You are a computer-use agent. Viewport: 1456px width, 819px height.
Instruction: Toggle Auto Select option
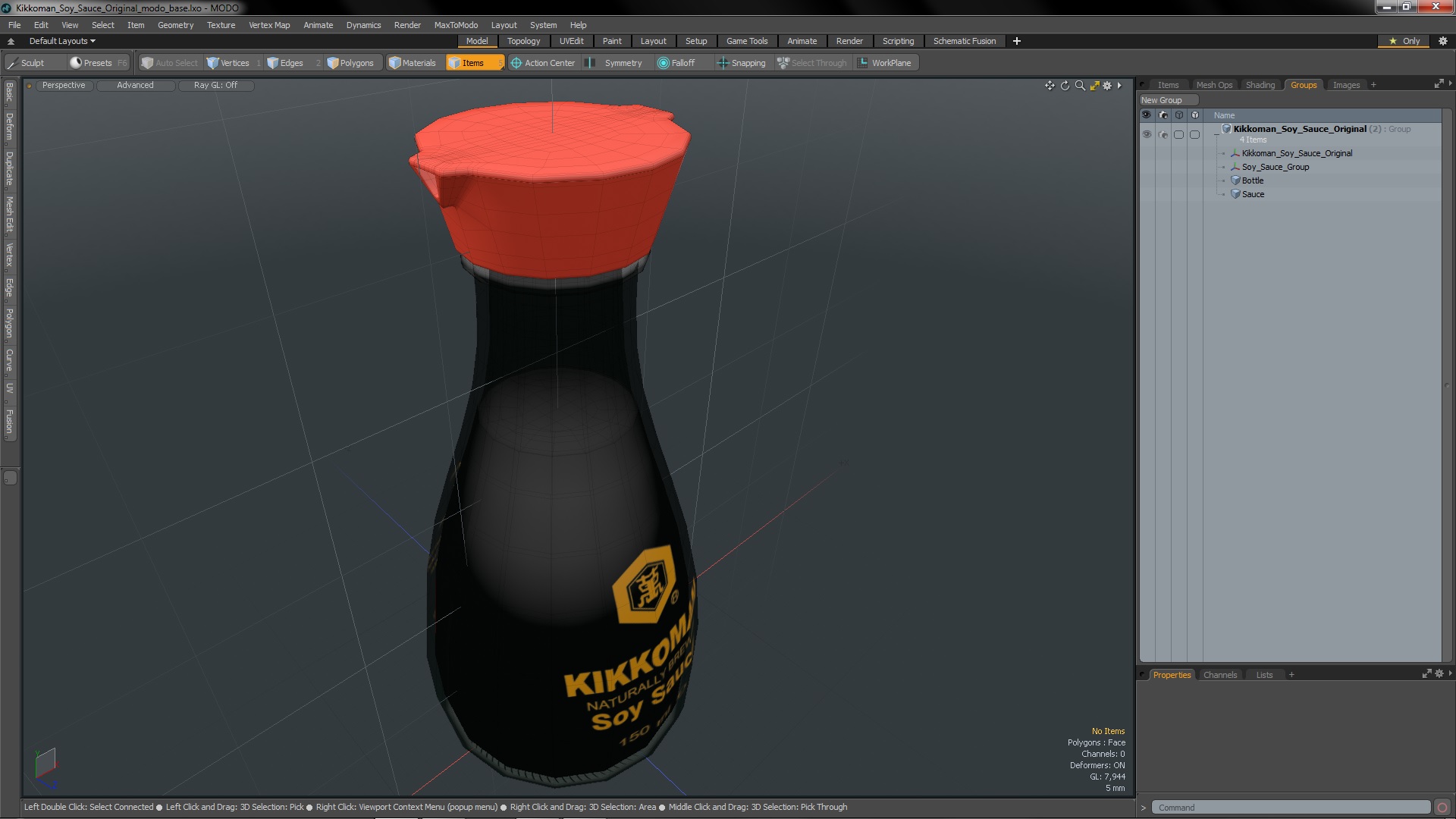tap(170, 63)
